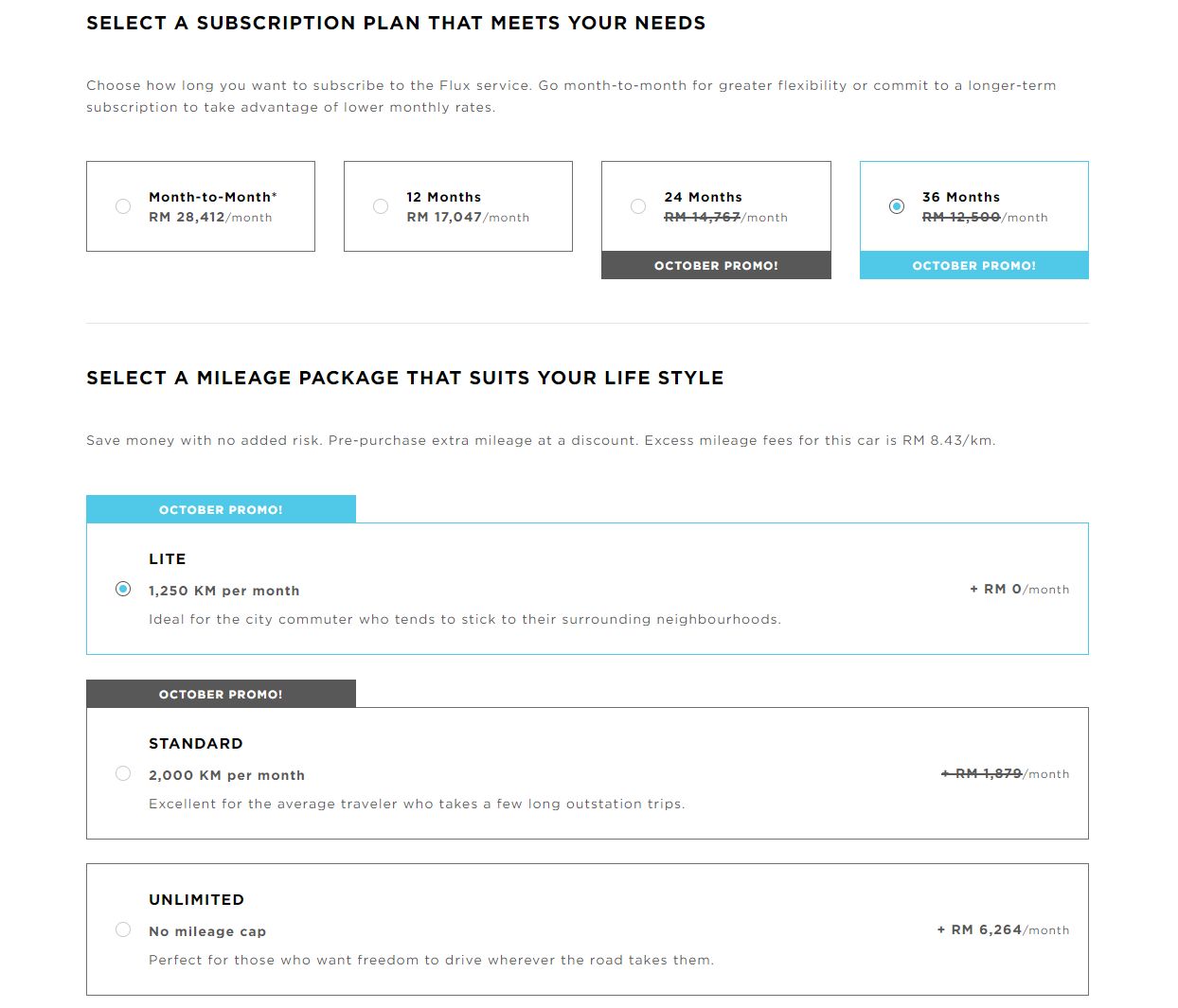The height and width of the screenshot is (1008, 1178).
Task: Pick the 24 Months plan radio button
Action: click(638, 206)
